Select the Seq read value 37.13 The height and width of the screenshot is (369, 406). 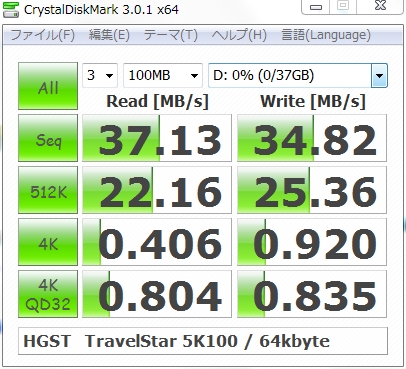(157, 138)
